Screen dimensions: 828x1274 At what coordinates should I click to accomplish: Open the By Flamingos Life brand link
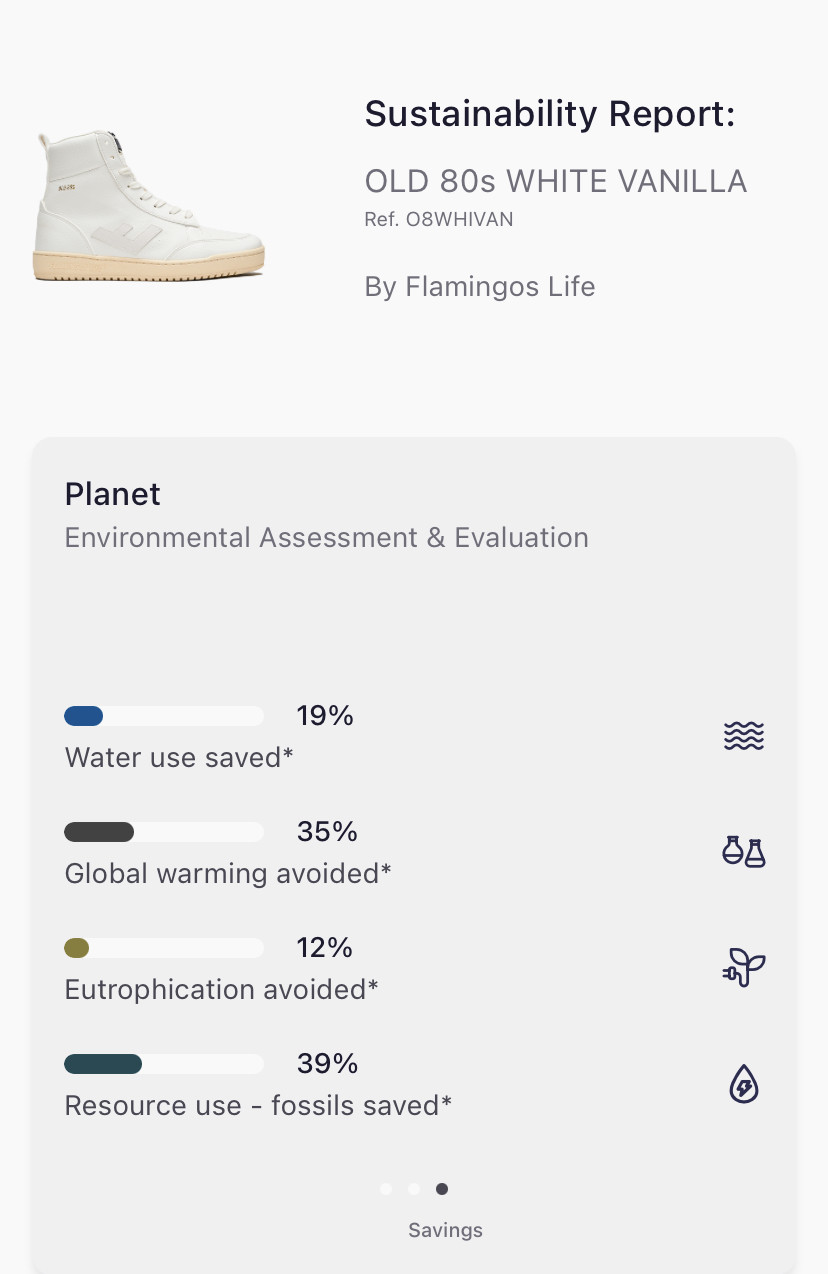480,287
